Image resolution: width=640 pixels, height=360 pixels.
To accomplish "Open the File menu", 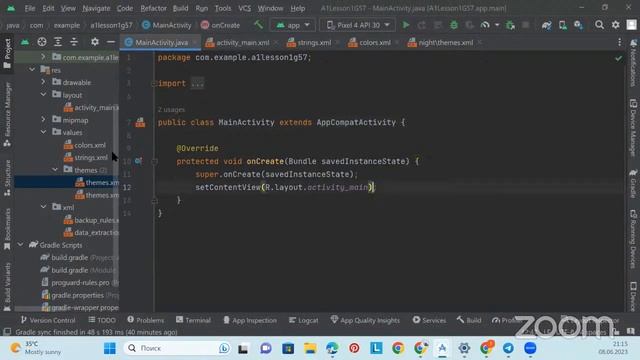I will 29,8.
